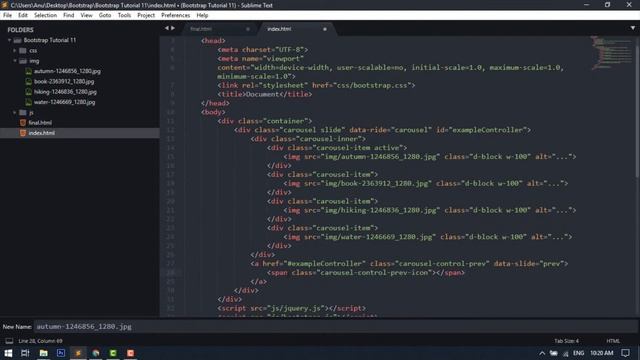Toggle the sidebar with status bar panel icon

9,341
